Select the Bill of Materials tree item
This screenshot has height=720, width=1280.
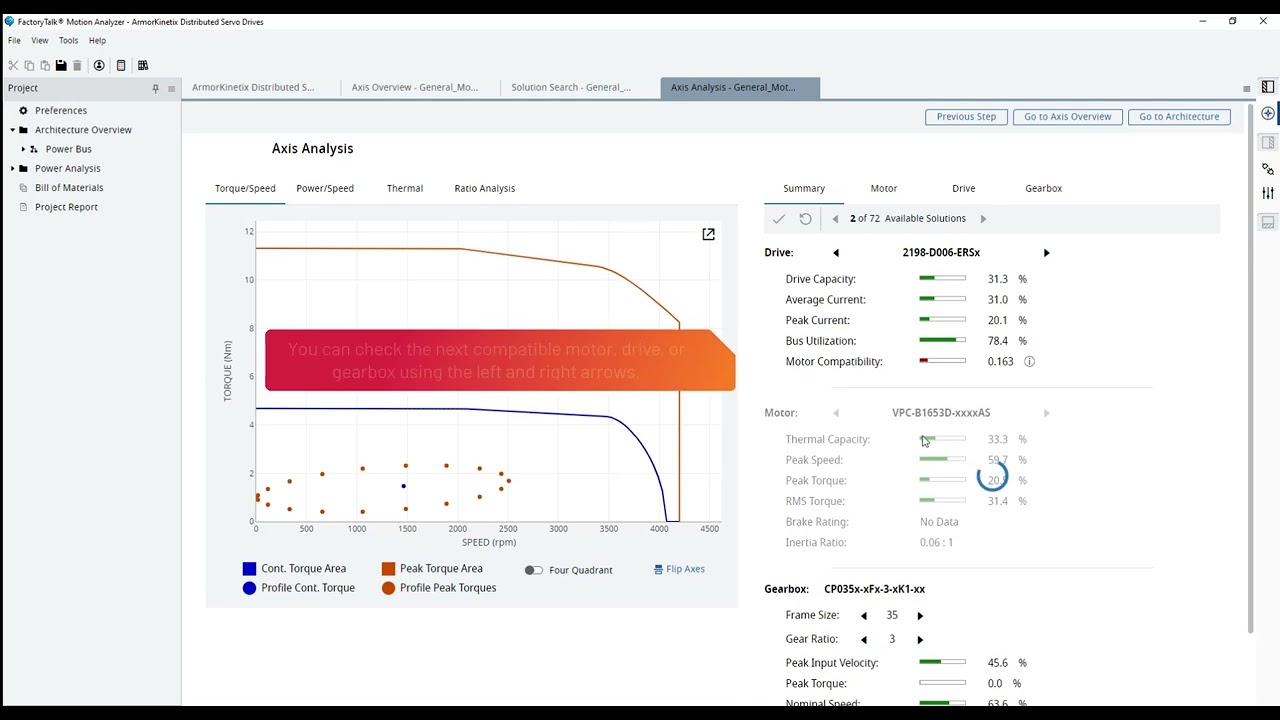click(x=69, y=188)
